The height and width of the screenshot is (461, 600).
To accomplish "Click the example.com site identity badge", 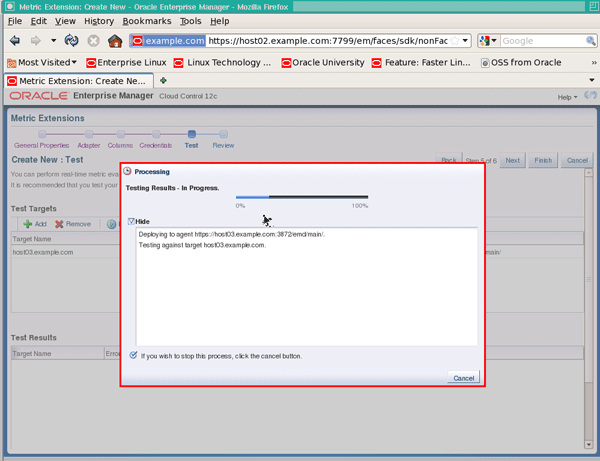I will coord(168,41).
